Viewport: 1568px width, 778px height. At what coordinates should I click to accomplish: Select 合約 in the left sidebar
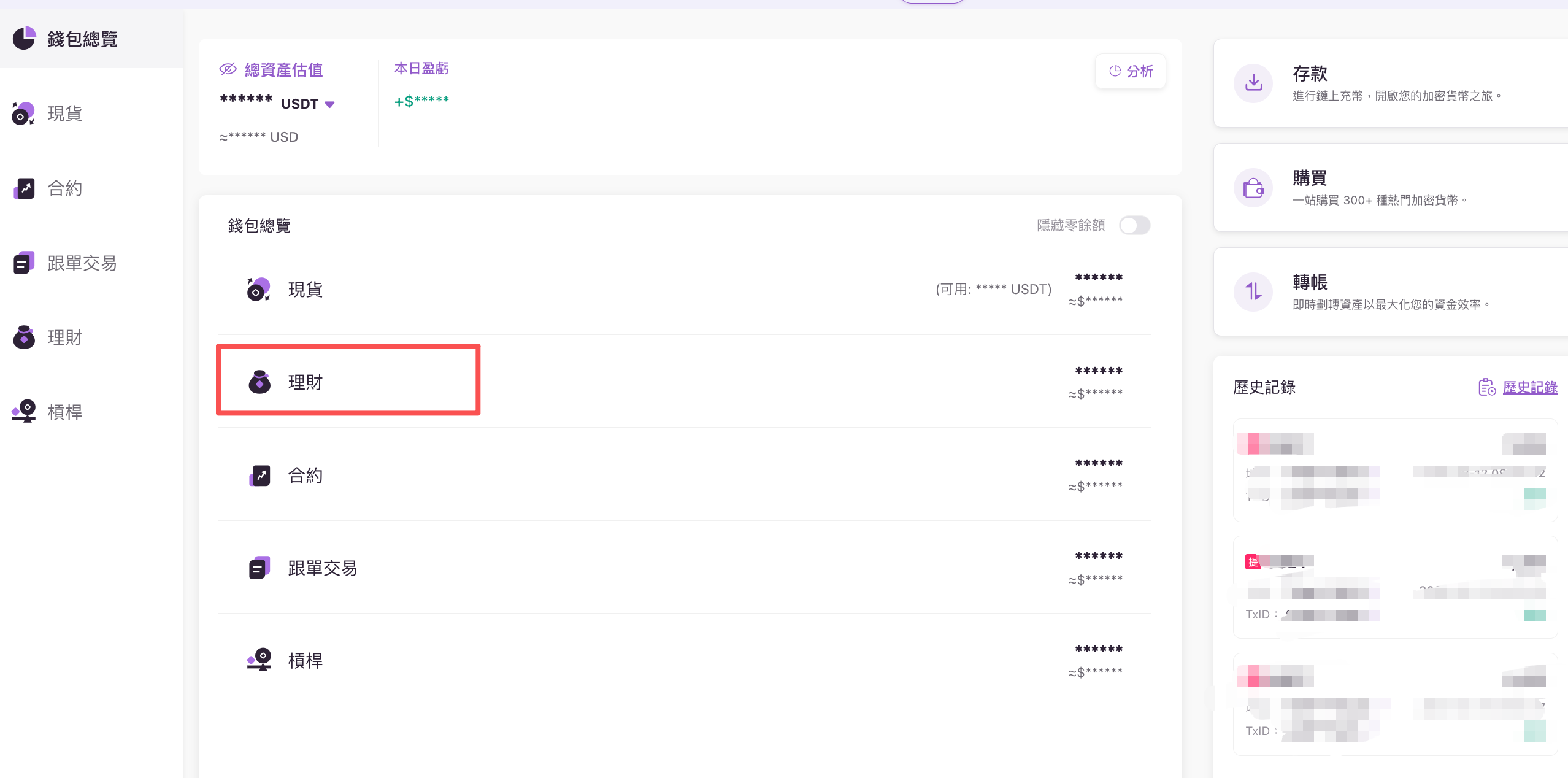64,188
